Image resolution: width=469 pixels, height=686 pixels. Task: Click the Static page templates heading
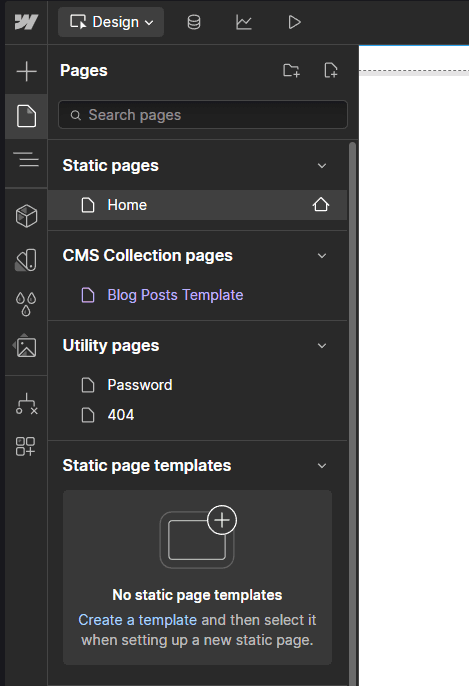(147, 466)
